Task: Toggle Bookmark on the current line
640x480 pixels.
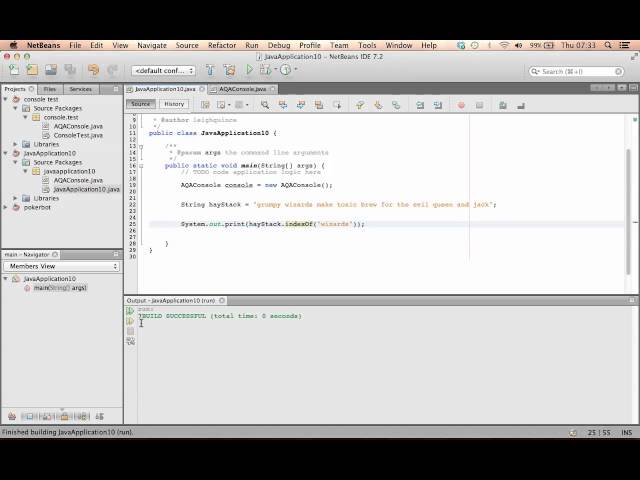Action: 396,105
